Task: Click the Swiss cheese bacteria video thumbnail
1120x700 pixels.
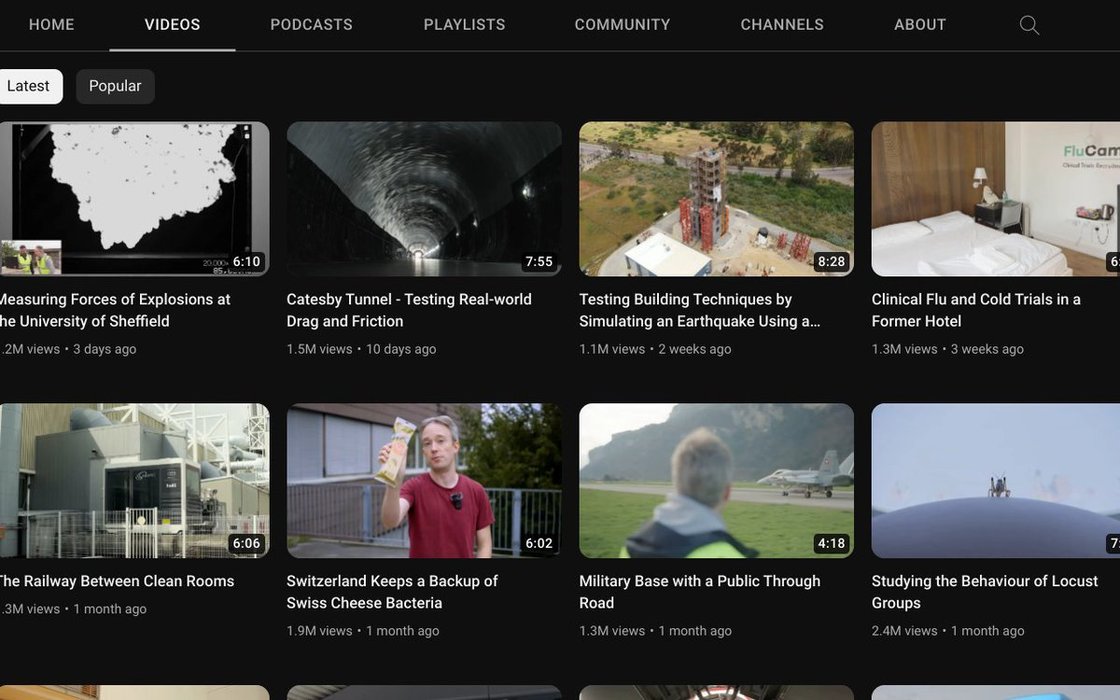Action: (x=424, y=480)
